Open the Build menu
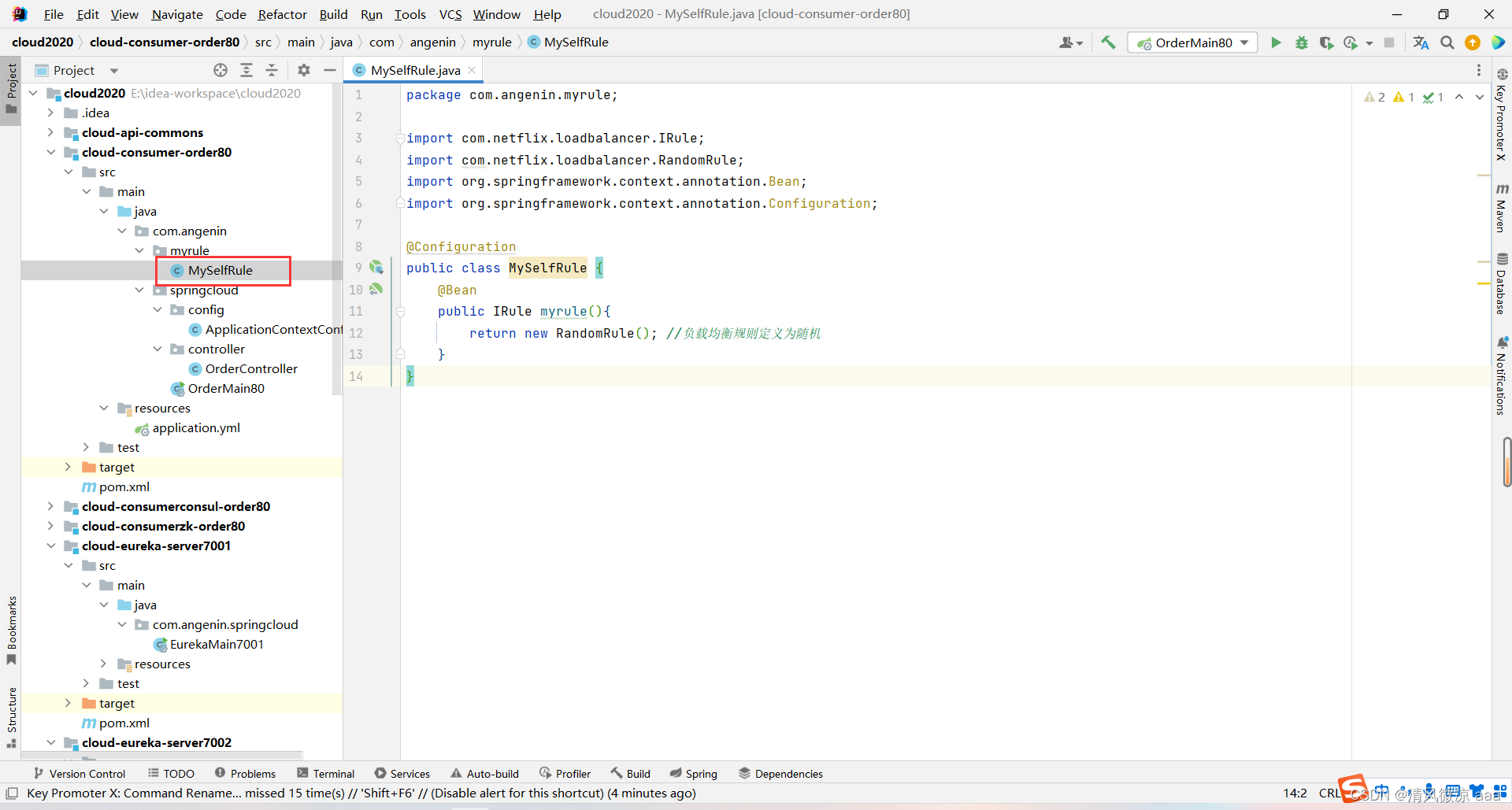The height and width of the screenshot is (810, 1512). click(334, 14)
